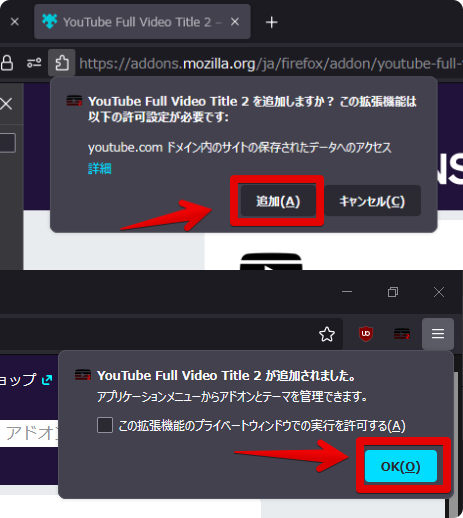Click the X in the left sidebar

pos(6,104)
